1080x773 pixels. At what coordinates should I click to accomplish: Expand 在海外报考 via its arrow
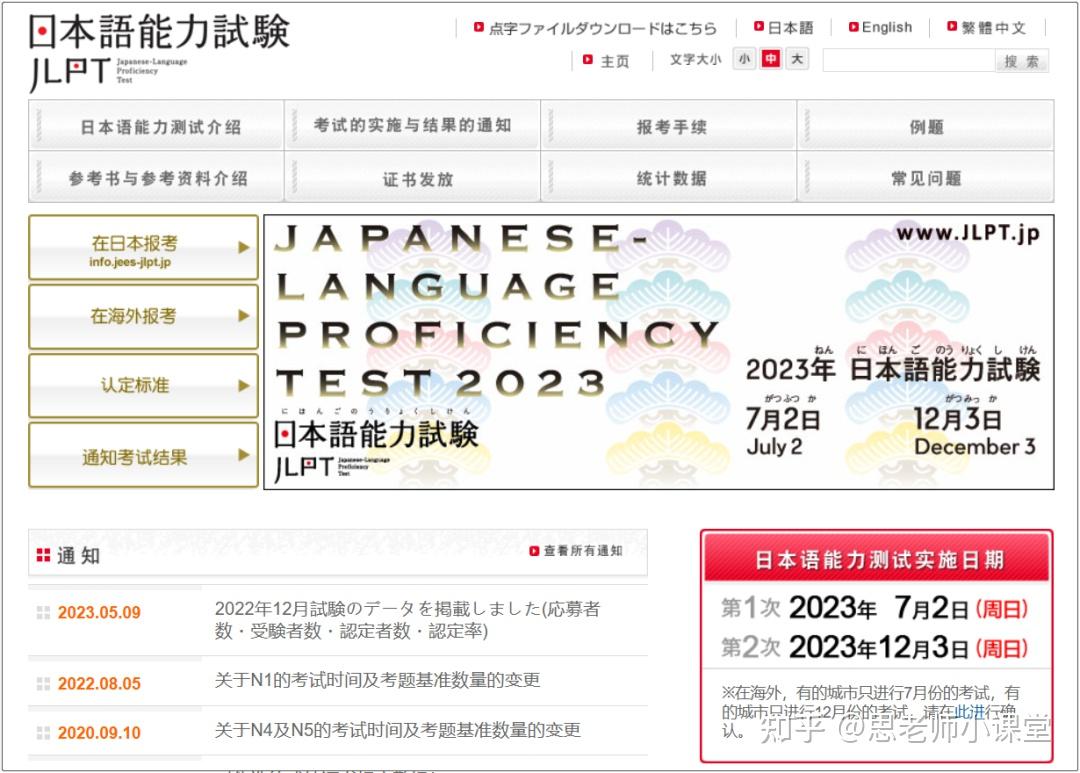pyautogui.click(x=242, y=316)
